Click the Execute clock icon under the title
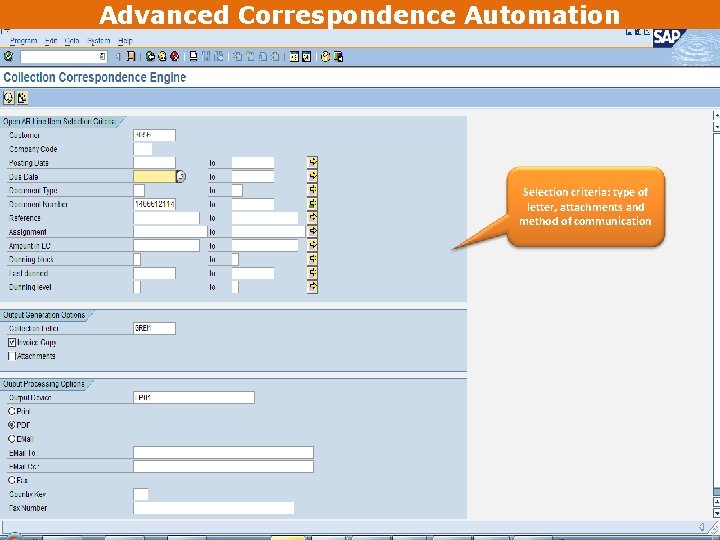This screenshot has width=720, height=540. coord(9,97)
